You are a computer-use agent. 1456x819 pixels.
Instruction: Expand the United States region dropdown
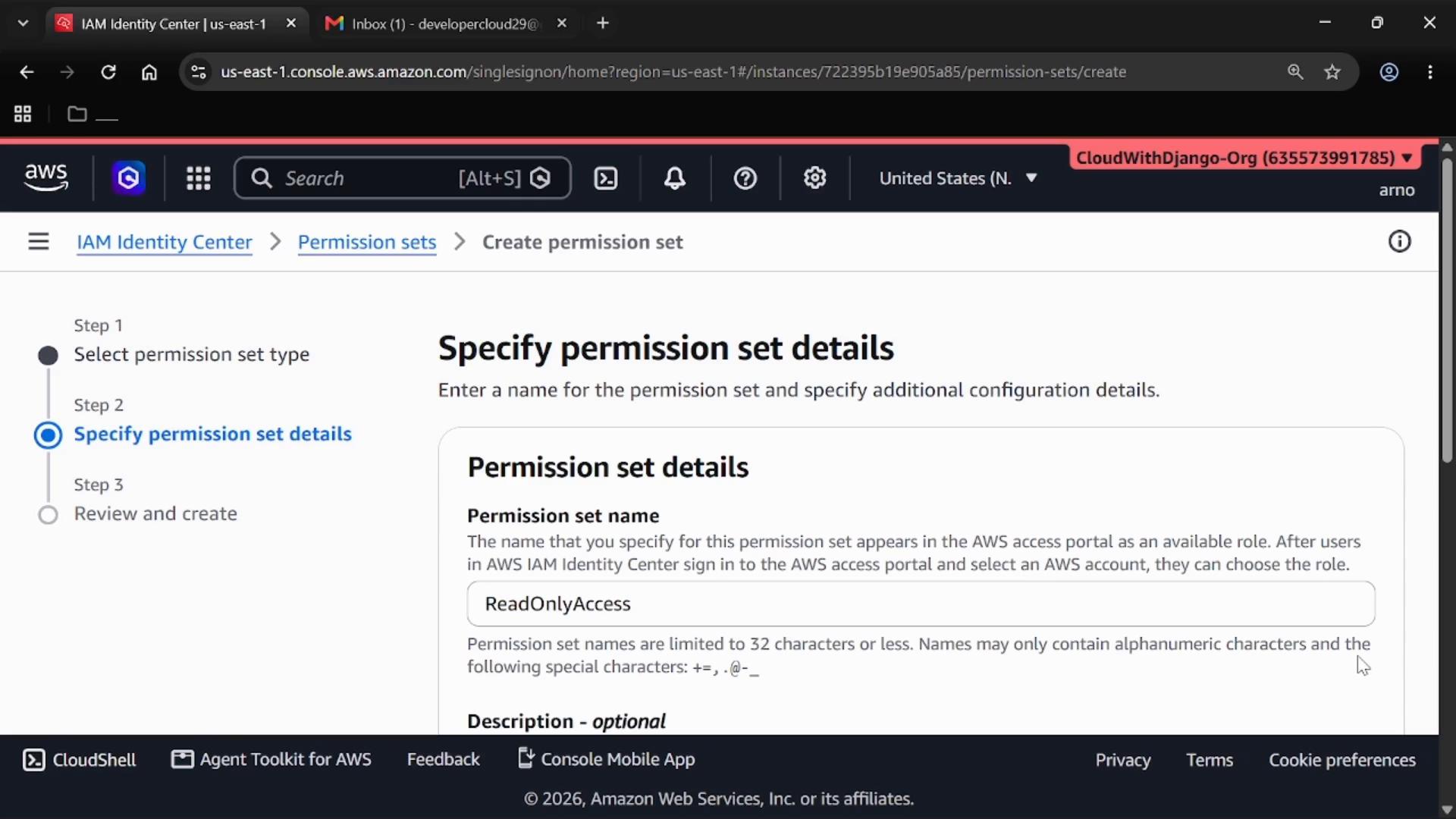(958, 178)
